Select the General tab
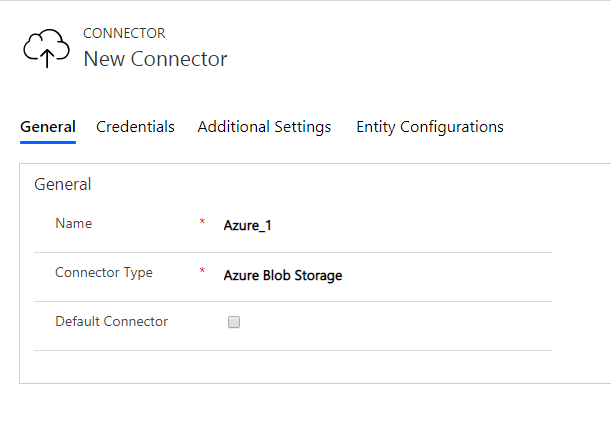 48,127
